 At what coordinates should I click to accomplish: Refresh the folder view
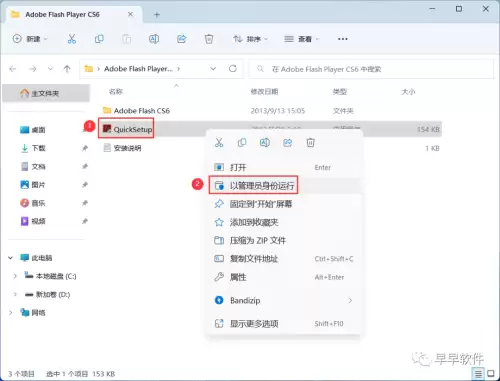pos(233,69)
